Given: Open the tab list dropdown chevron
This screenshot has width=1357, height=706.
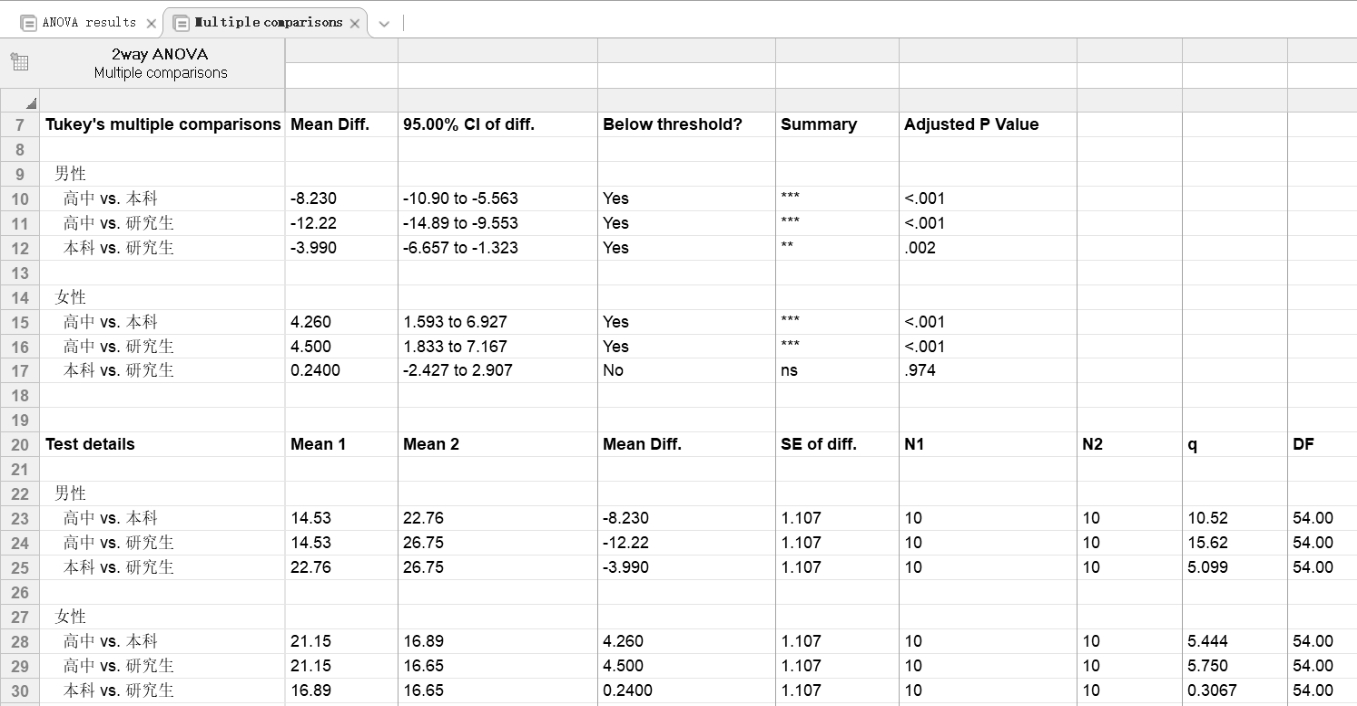Looking at the screenshot, I should (x=385, y=22).
